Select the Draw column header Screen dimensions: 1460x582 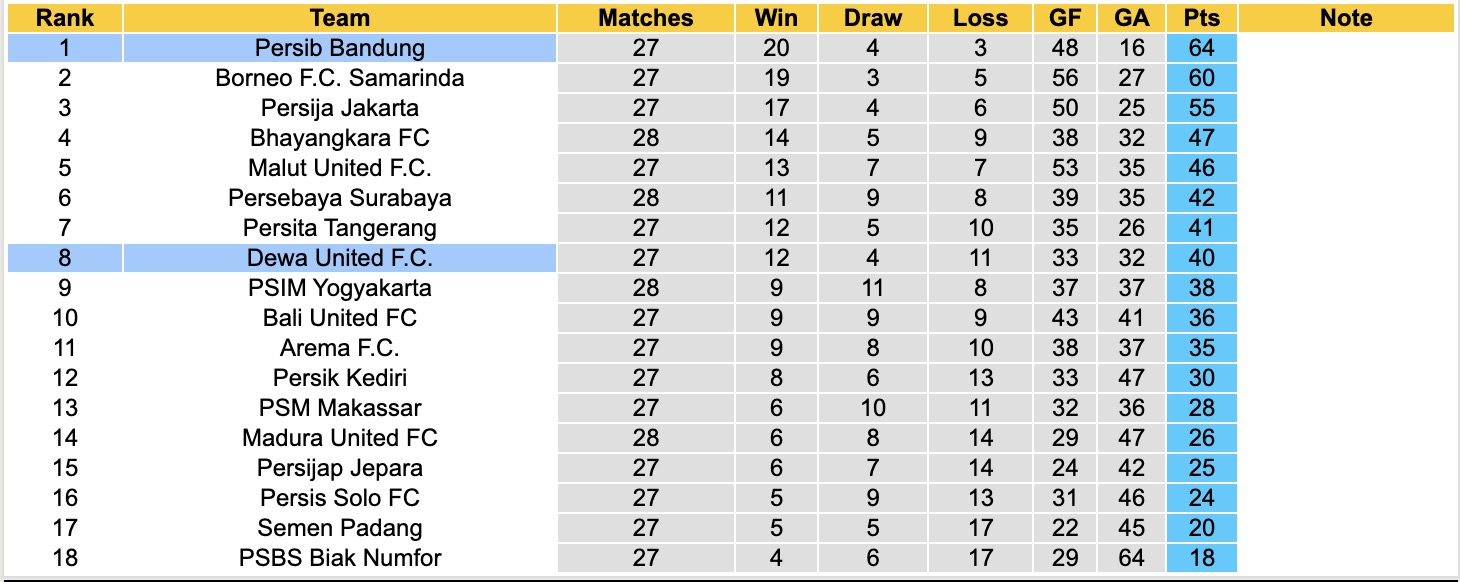(x=872, y=18)
